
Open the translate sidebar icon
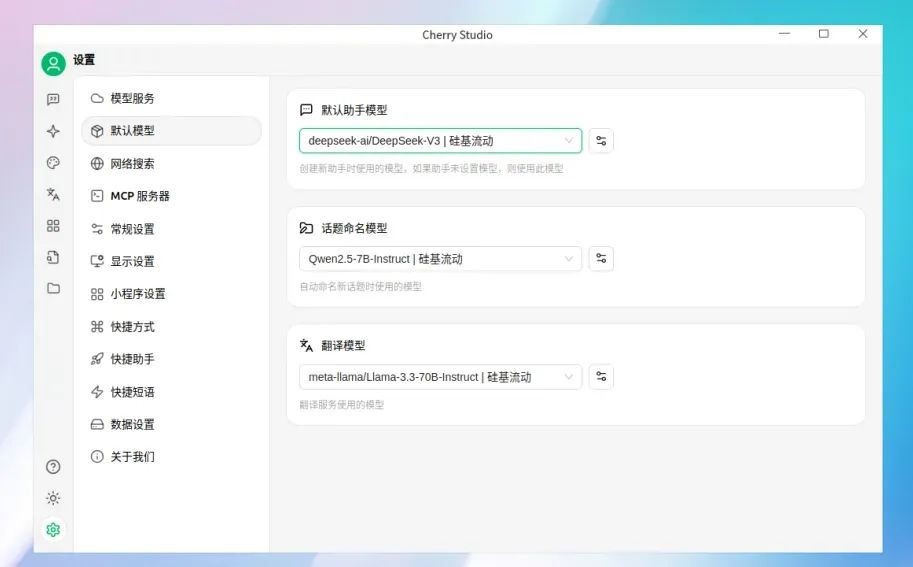(x=53, y=194)
